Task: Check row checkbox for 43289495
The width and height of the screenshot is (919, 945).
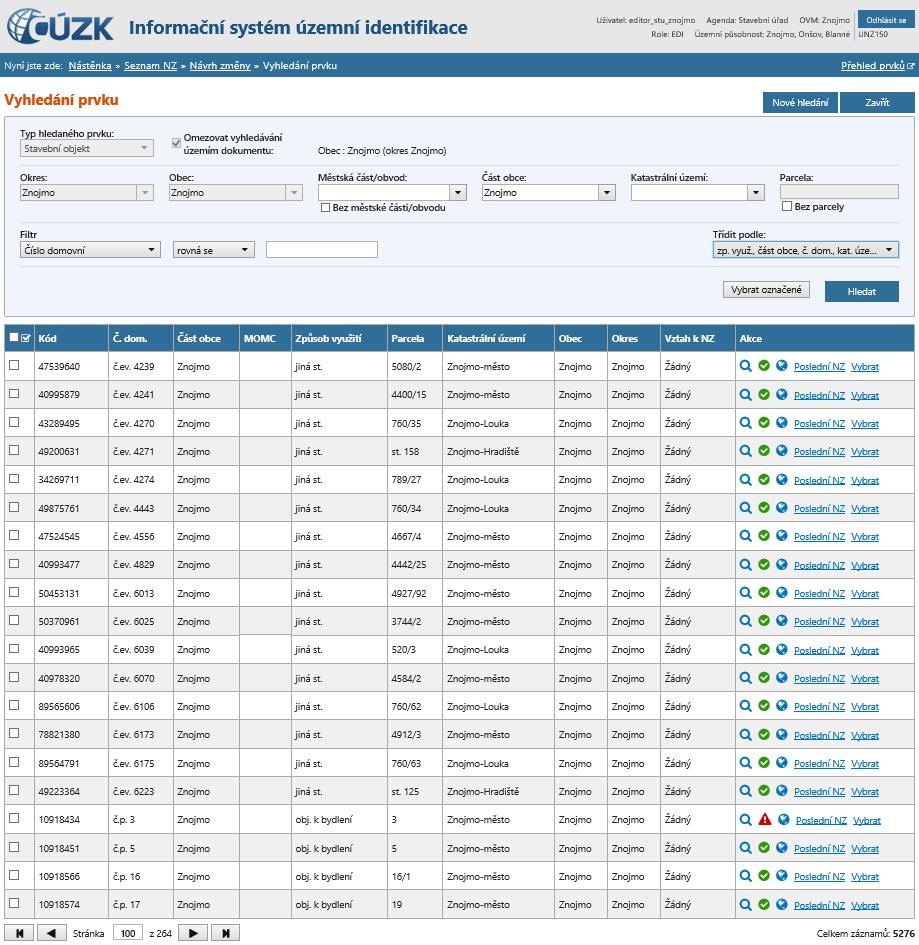Action: 14,422
